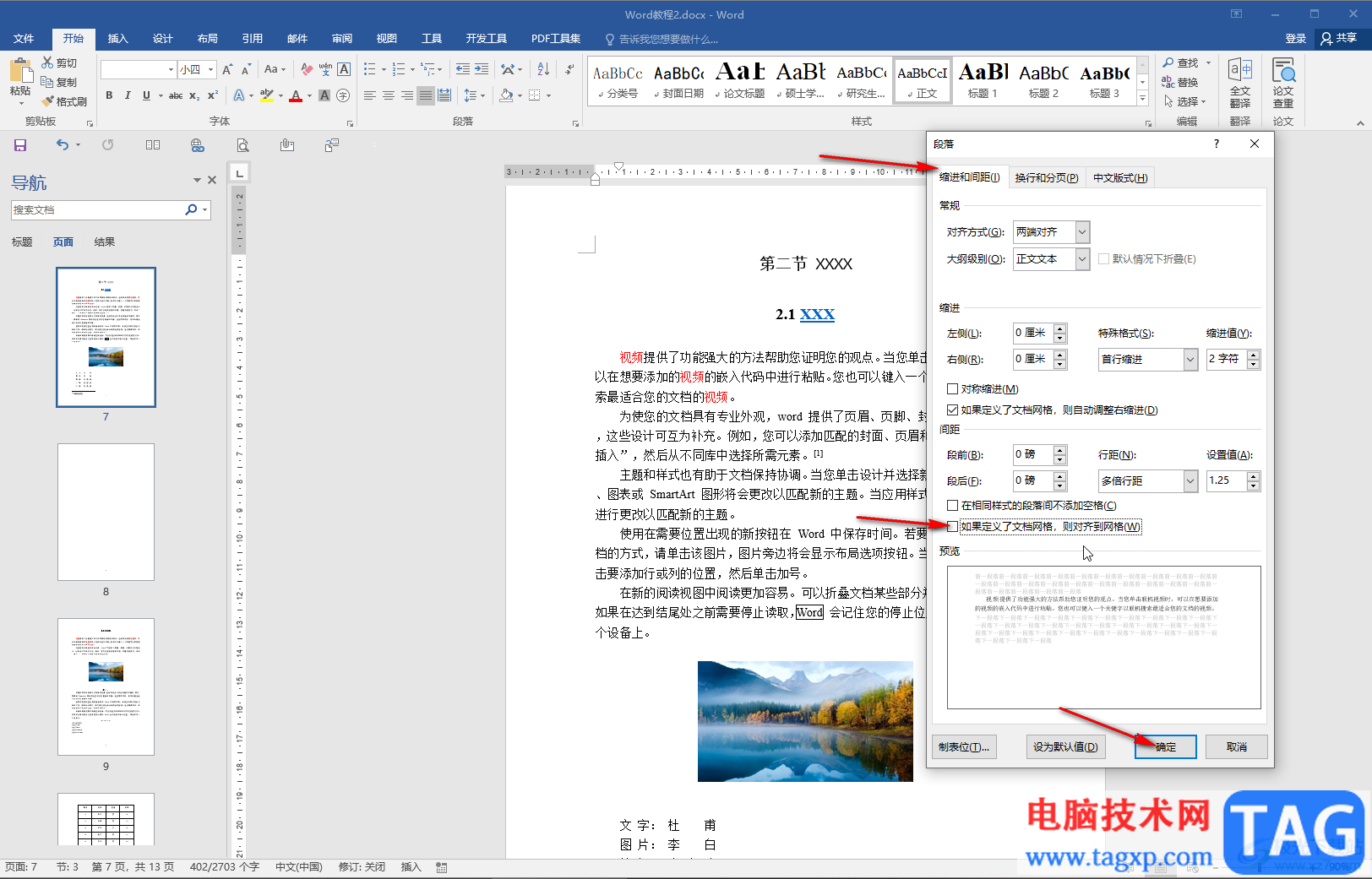Screen dimensions: 1372x879
Task: Click the search magnifier in navigation pane
Action: [x=191, y=209]
